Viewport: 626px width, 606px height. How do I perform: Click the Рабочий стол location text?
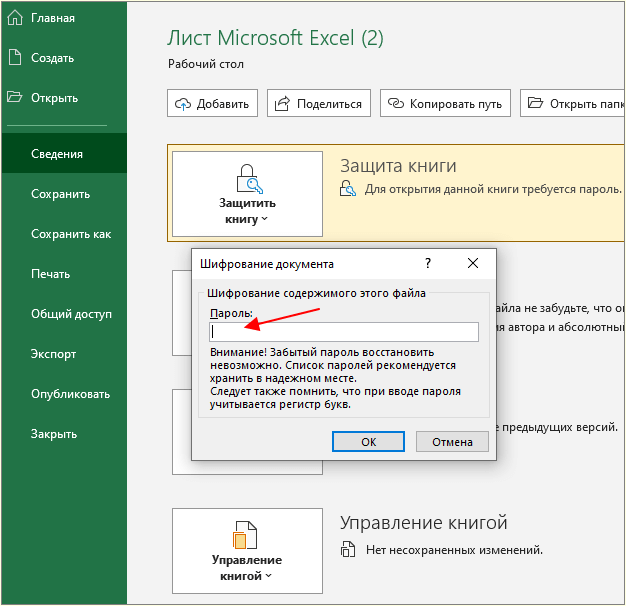(x=206, y=64)
